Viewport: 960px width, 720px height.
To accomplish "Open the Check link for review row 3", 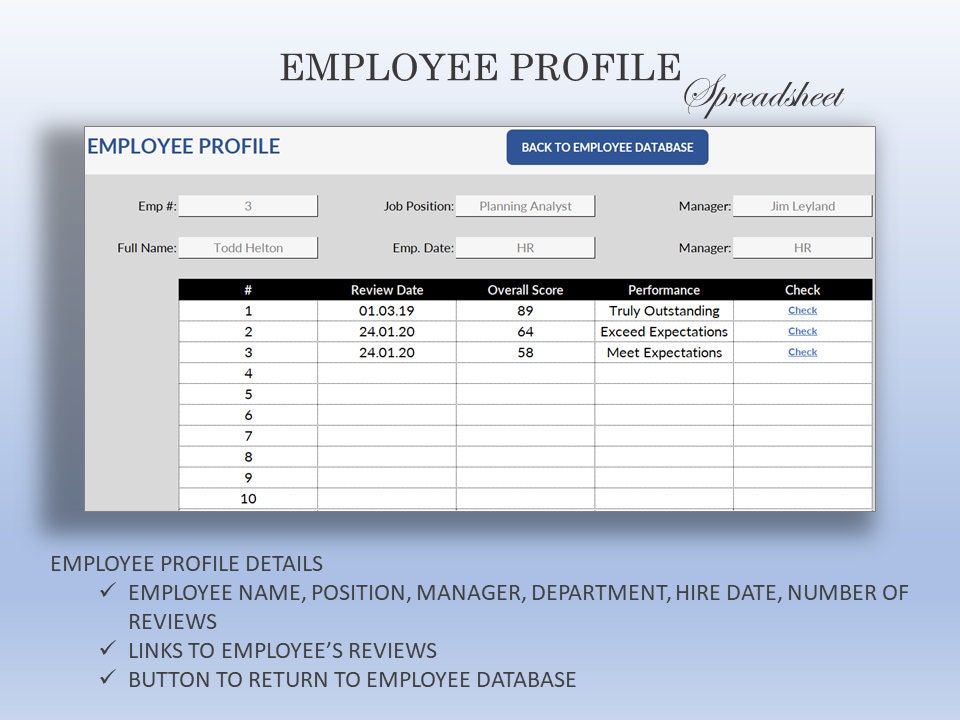I will (802, 352).
